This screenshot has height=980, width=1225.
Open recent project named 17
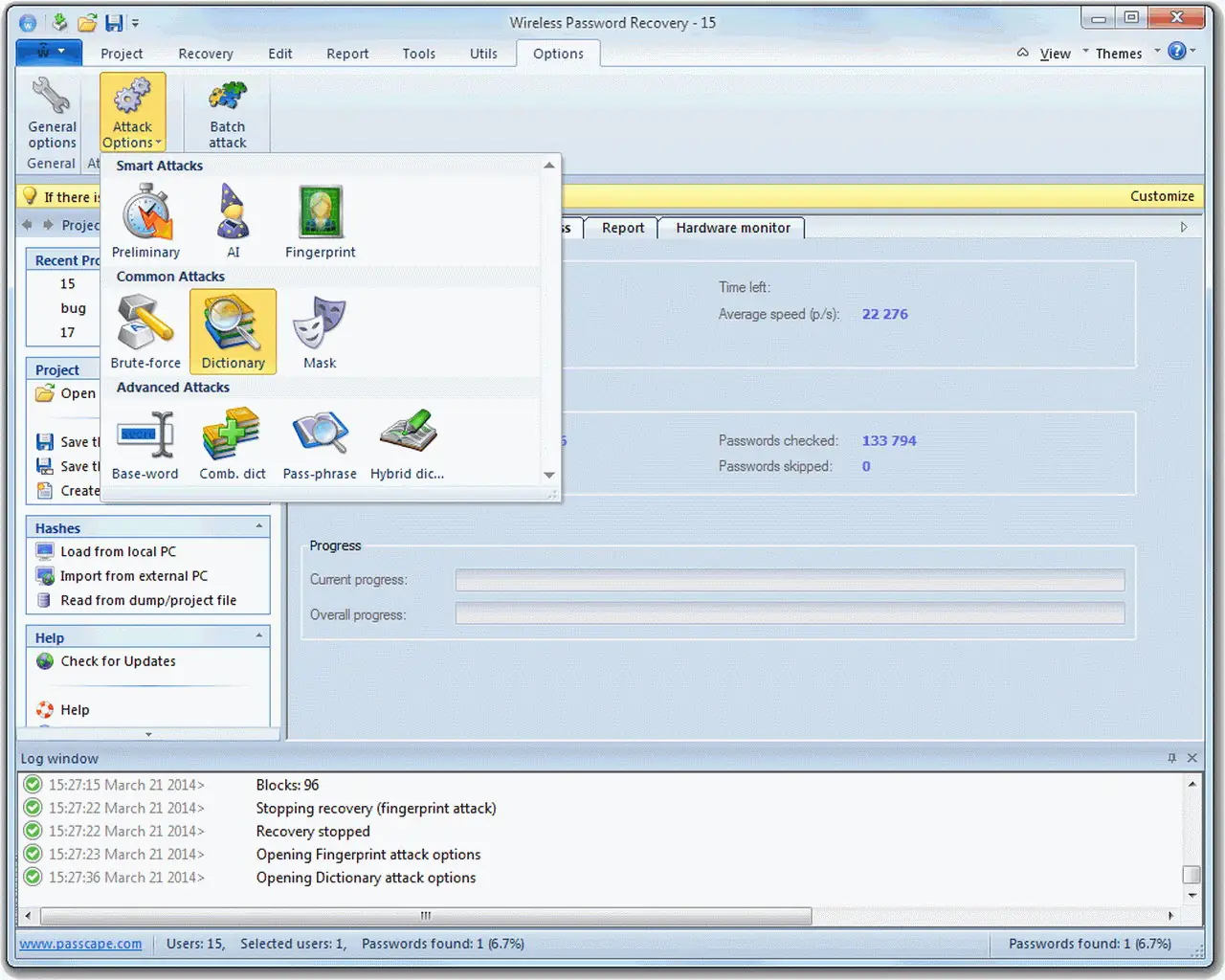(x=67, y=332)
